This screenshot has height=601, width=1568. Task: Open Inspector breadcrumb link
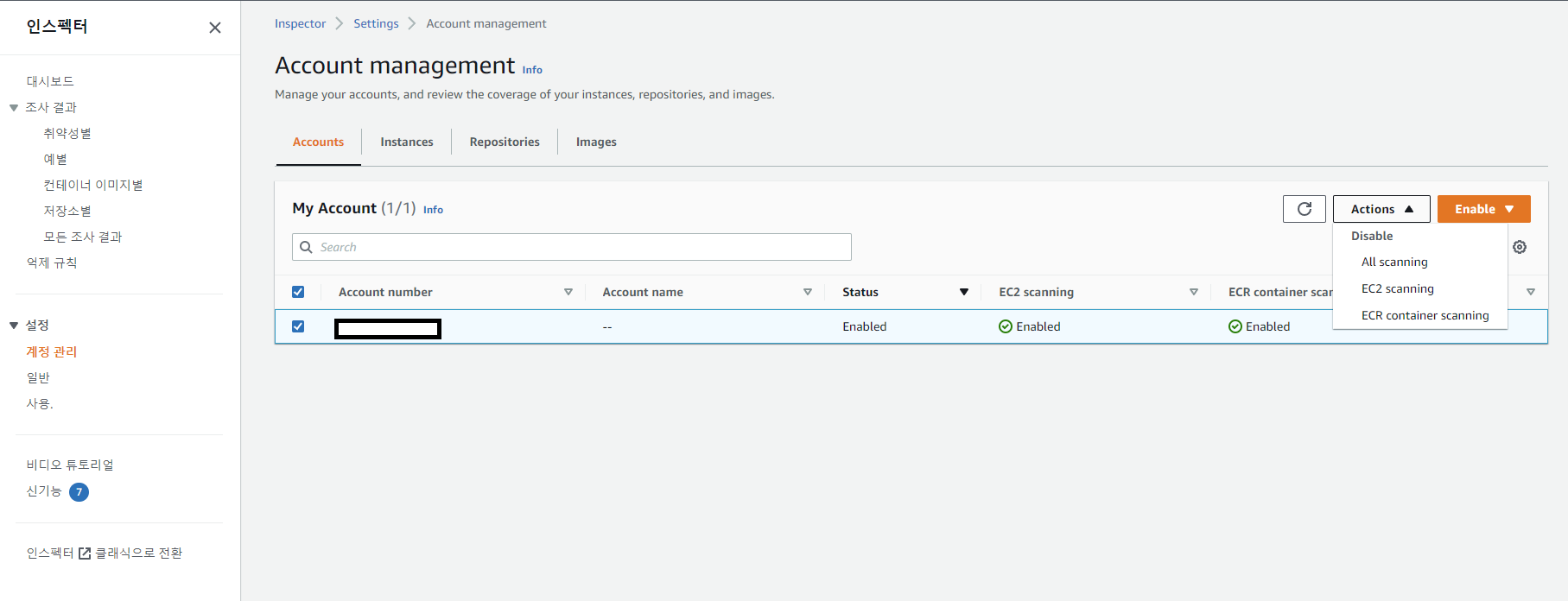(300, 23)
